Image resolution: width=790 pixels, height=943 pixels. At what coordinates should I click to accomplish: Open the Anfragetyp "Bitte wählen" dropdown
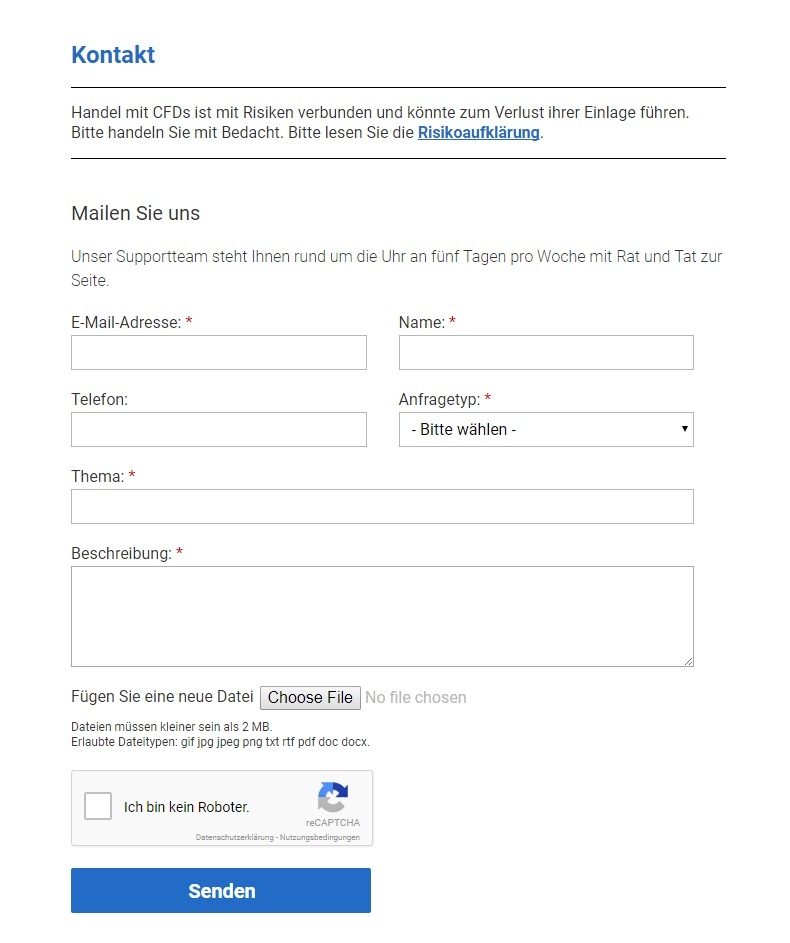[545, 430]
